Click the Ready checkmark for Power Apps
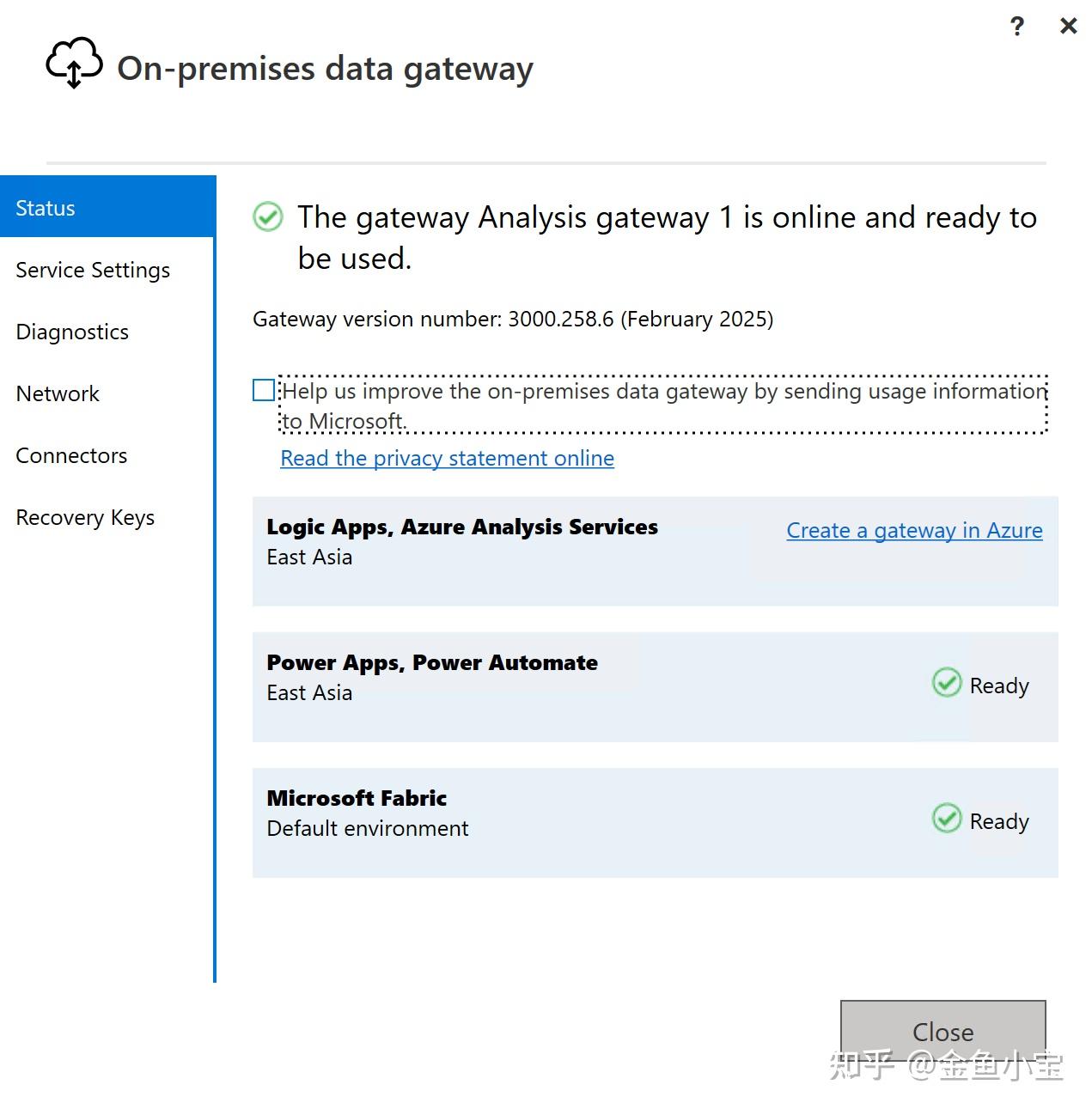This screenshot has height=1109, width=1092. point(946,683)
